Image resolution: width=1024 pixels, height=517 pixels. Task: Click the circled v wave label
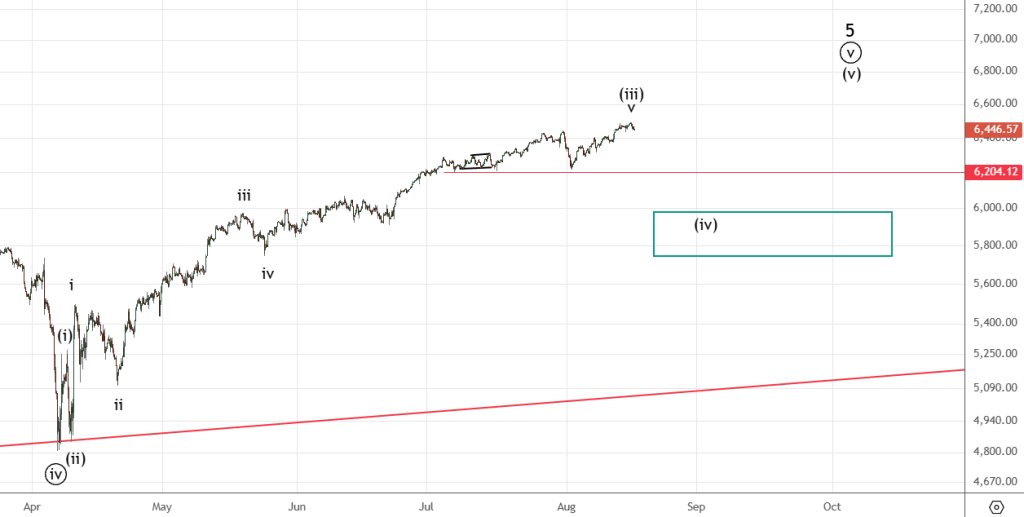[x=850, y=52]
